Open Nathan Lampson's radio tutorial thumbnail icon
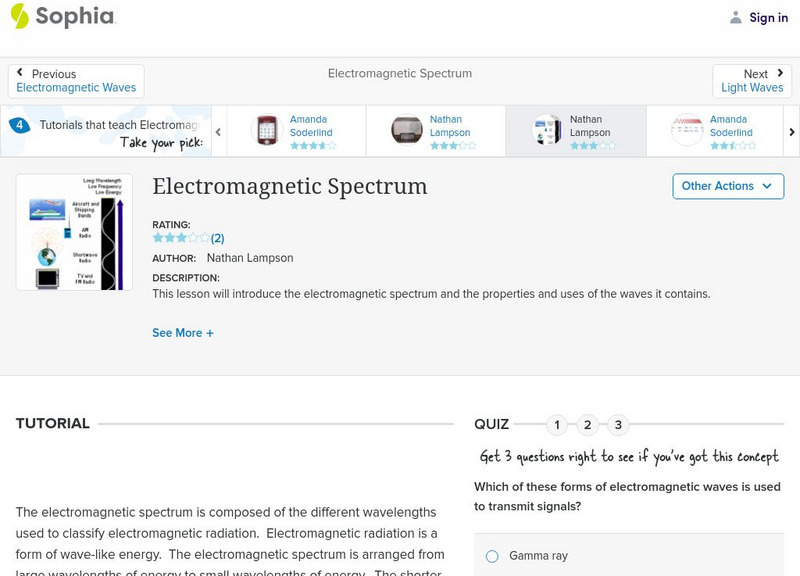Image resolution: width=800 pixels, height=576 pixels. coord(407,130)
